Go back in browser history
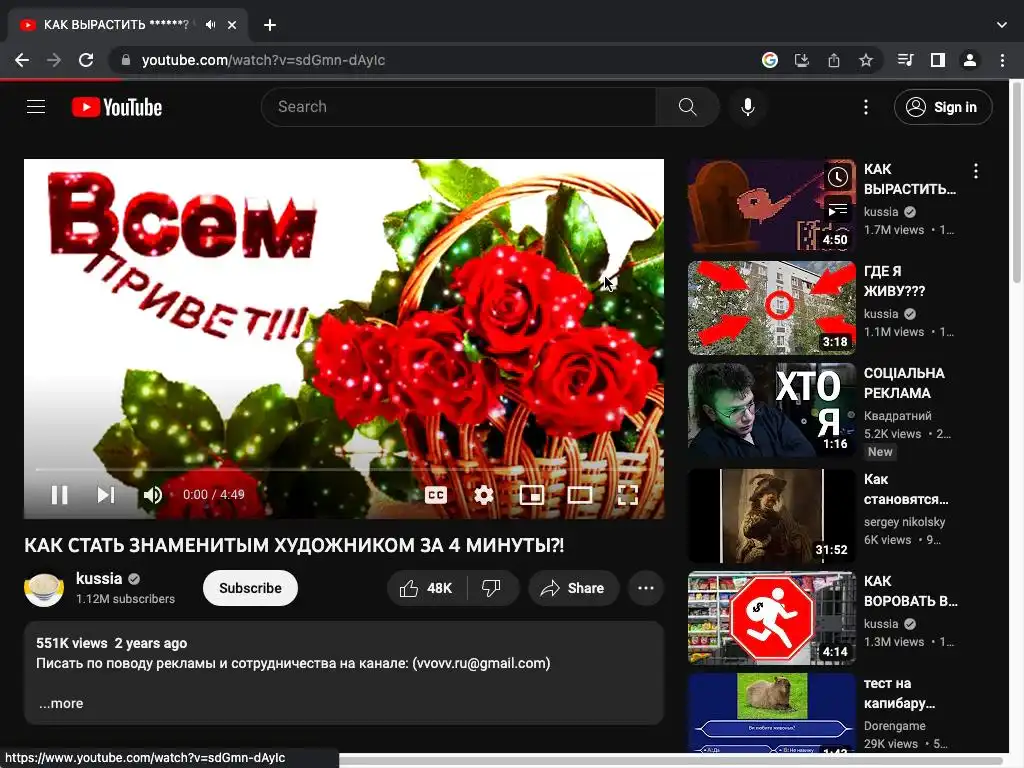The image size is (1024, 768). click(22, 60)
